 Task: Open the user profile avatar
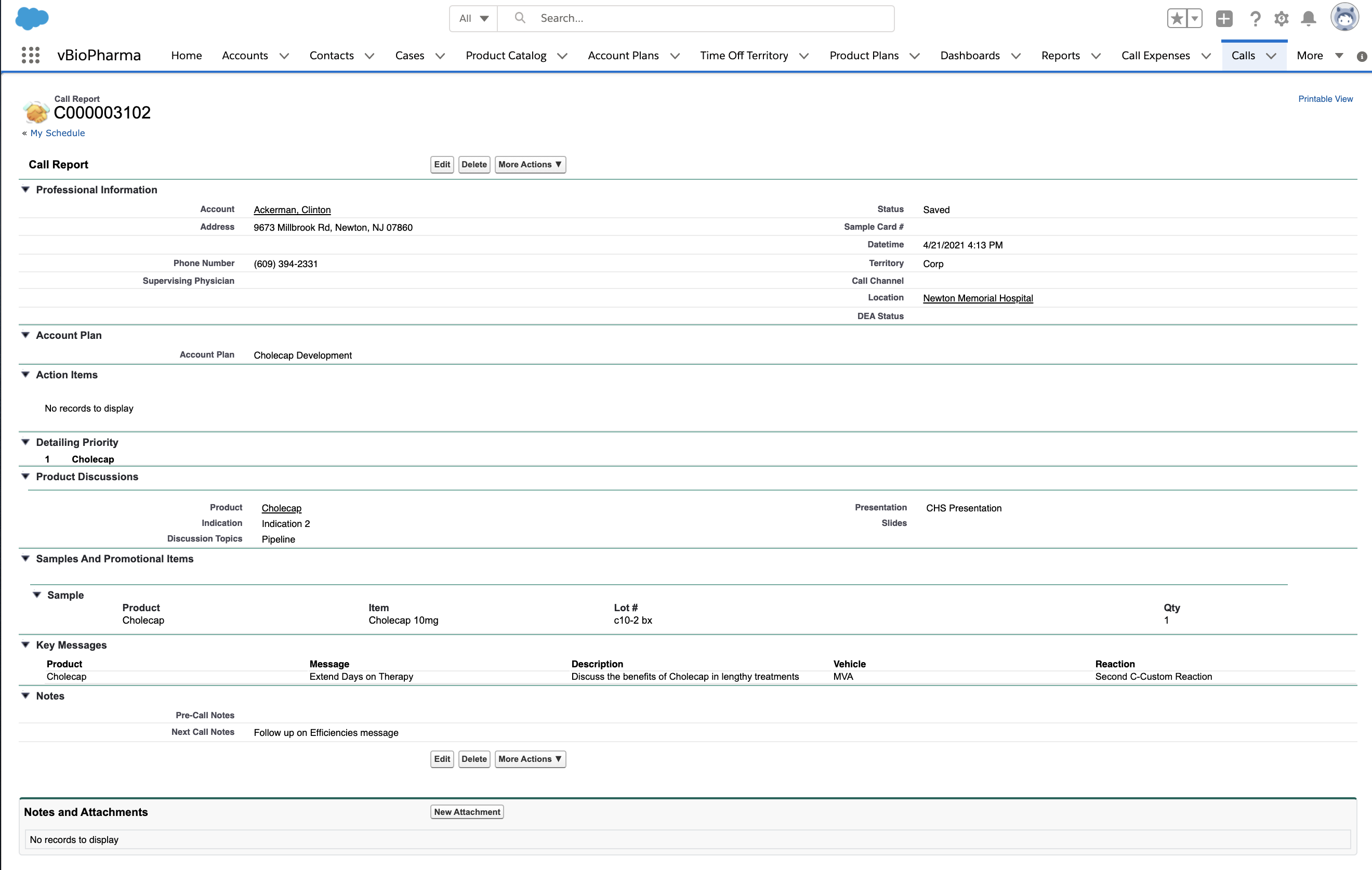(x=1344, y=18)
